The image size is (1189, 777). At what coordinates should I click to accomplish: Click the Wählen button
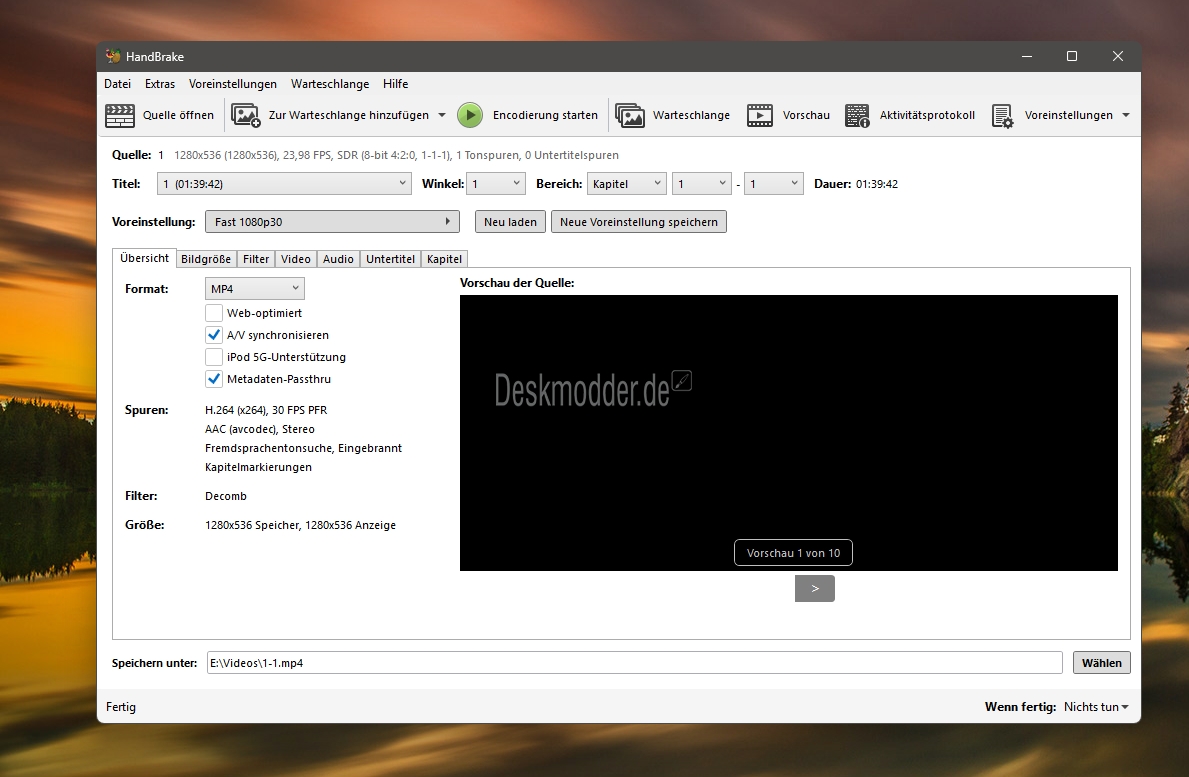point(1101,662)
